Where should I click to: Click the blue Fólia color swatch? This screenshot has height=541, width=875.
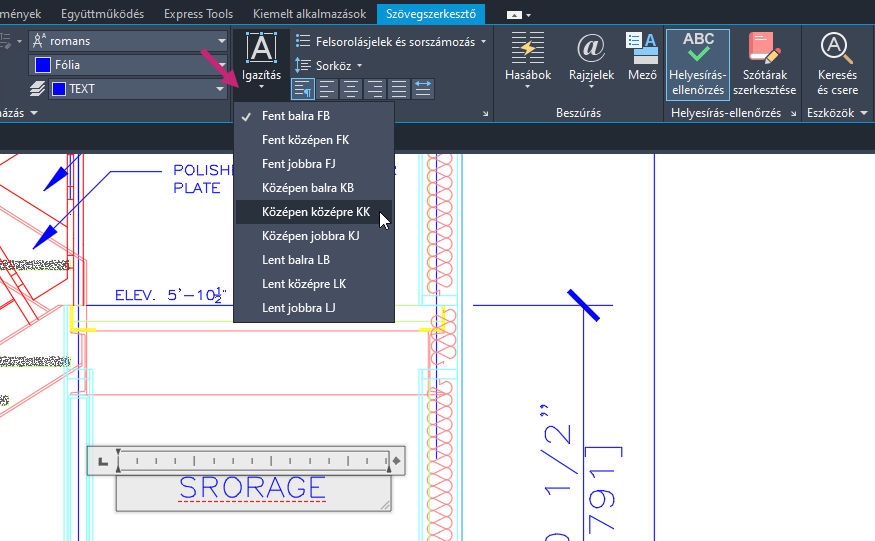pyautogui.click(x=42, y=65)
